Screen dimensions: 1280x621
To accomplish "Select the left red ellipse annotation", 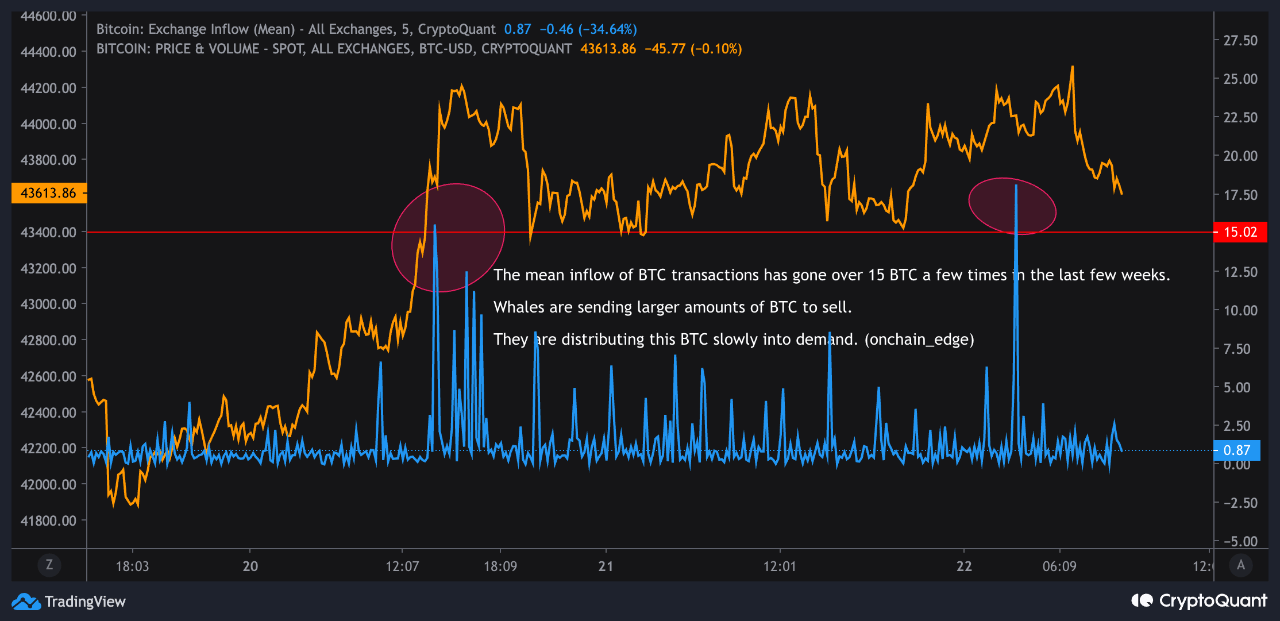I will click(x=448, y=235).
